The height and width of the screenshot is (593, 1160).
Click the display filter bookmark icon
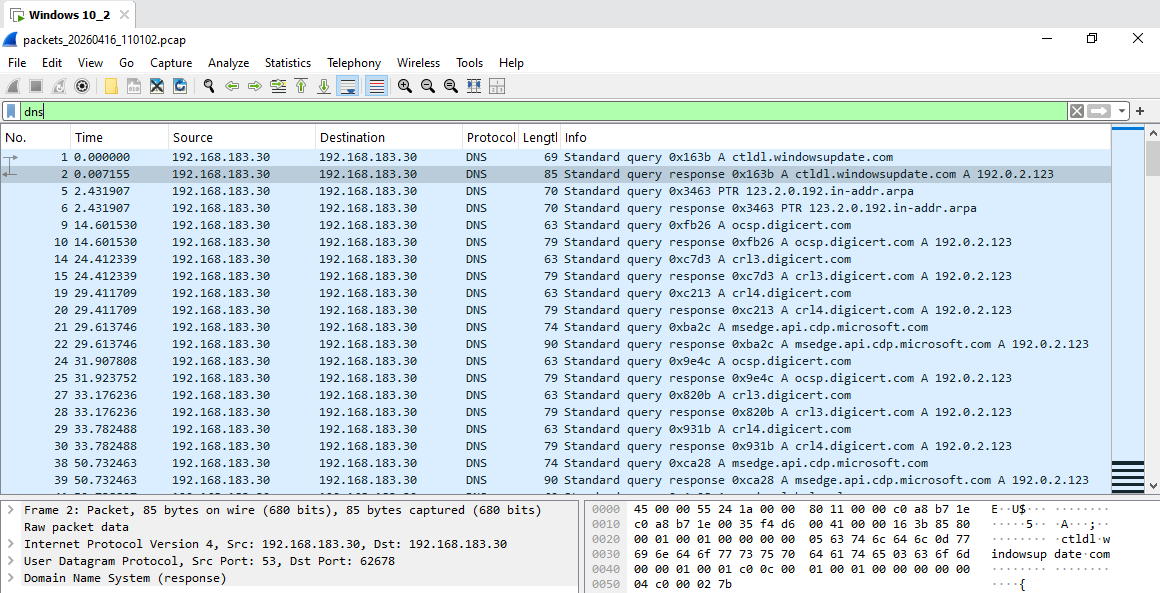11,111
